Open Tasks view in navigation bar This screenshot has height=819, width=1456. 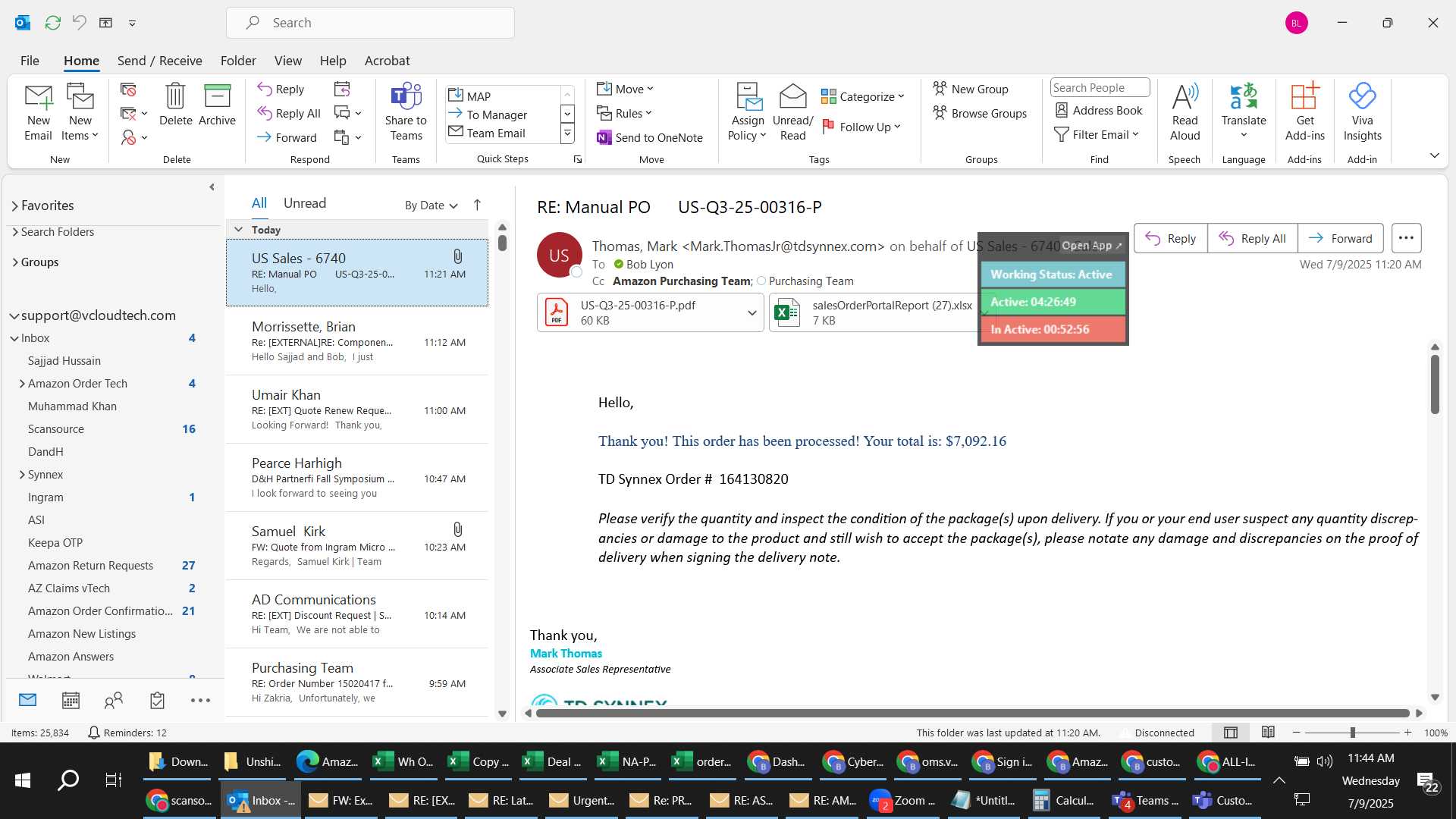[157, 701]
